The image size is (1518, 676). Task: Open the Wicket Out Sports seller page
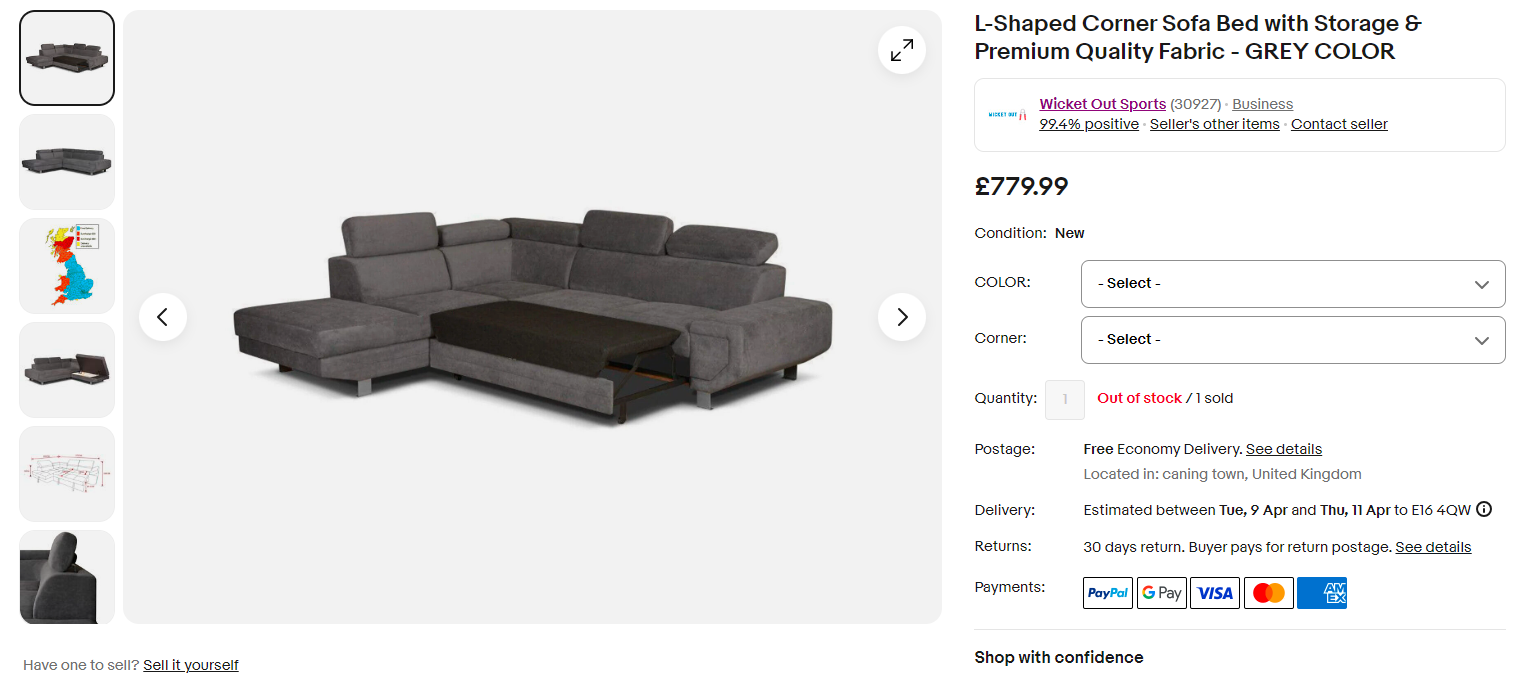(x=1102, y=104)
